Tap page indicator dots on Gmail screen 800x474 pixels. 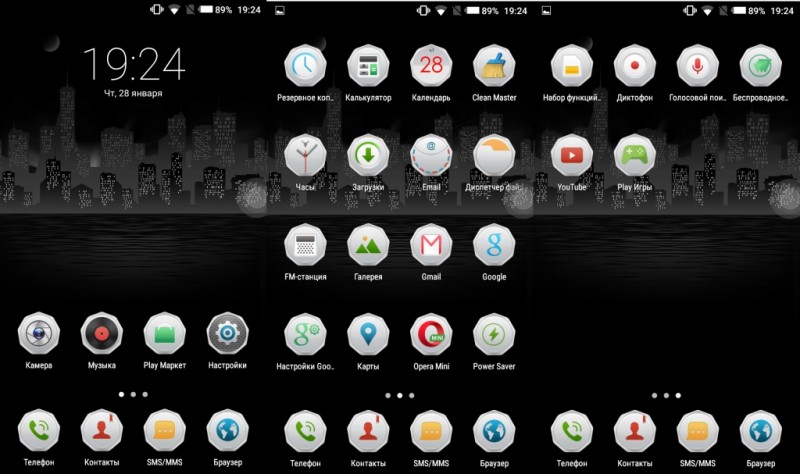tap(399, 395)
